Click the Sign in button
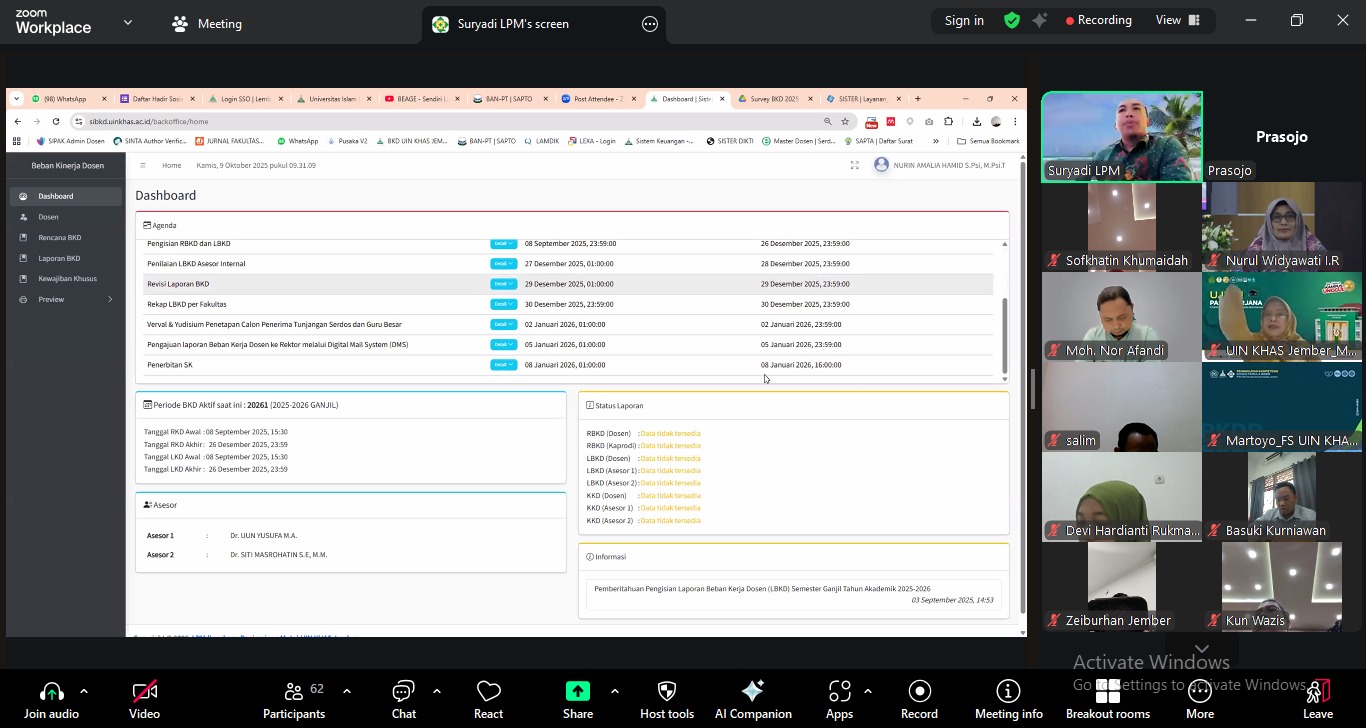Screen dimensions: 1366x728 coord(964,20)
